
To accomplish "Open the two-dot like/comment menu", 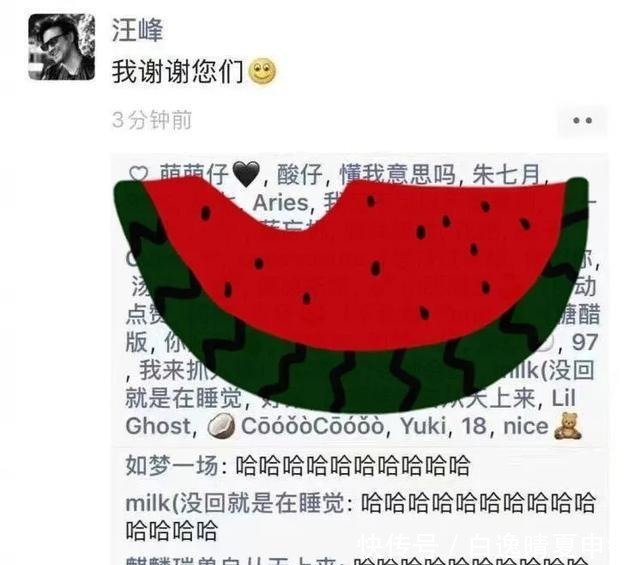I will click(582, 120).
